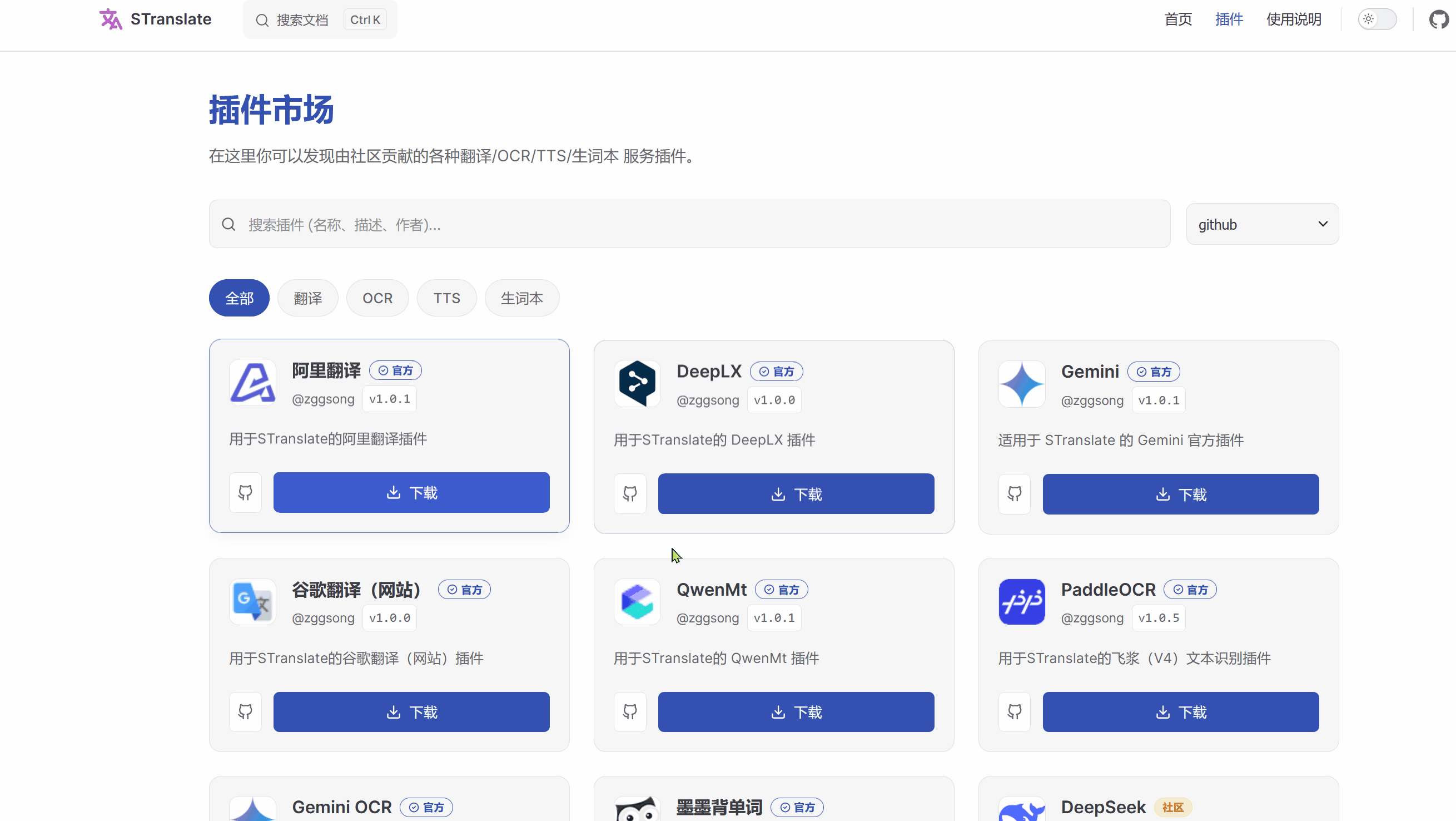This screenshot has width=1456, height=821.
Task: Click the STranslate logo icon
Action: click(111, 20)
